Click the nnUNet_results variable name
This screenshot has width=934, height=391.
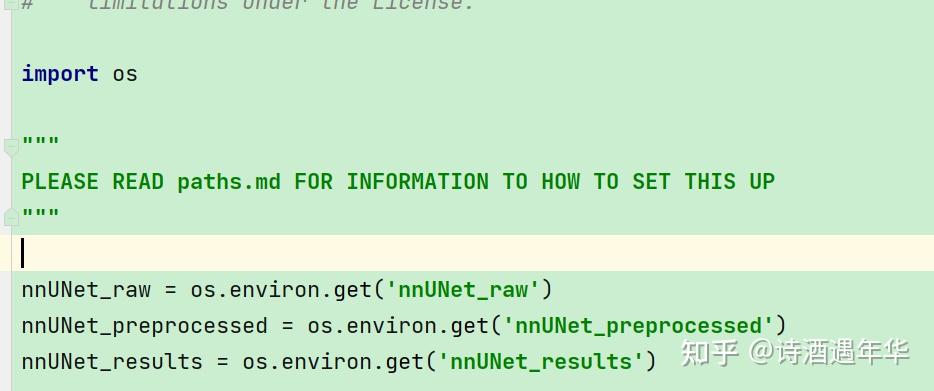click(x=112, y=362)
